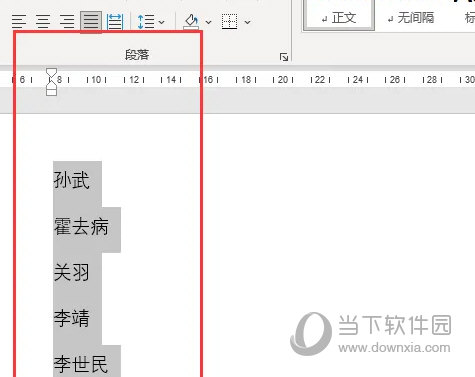Apply shading fill bucket color

[191, 21]
